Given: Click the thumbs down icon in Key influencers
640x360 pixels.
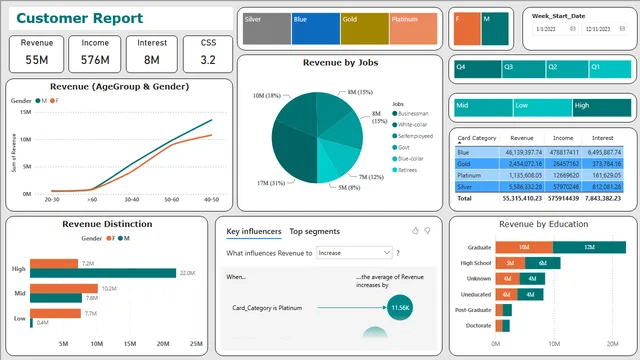Looking at the screenshot, I should pos(427,231).
